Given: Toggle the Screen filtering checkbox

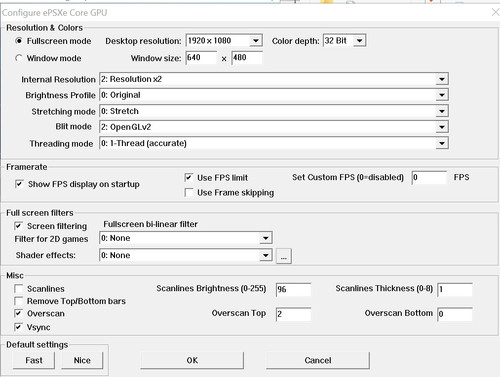Looking at the screenshot, I should click(x=18, y=226).
